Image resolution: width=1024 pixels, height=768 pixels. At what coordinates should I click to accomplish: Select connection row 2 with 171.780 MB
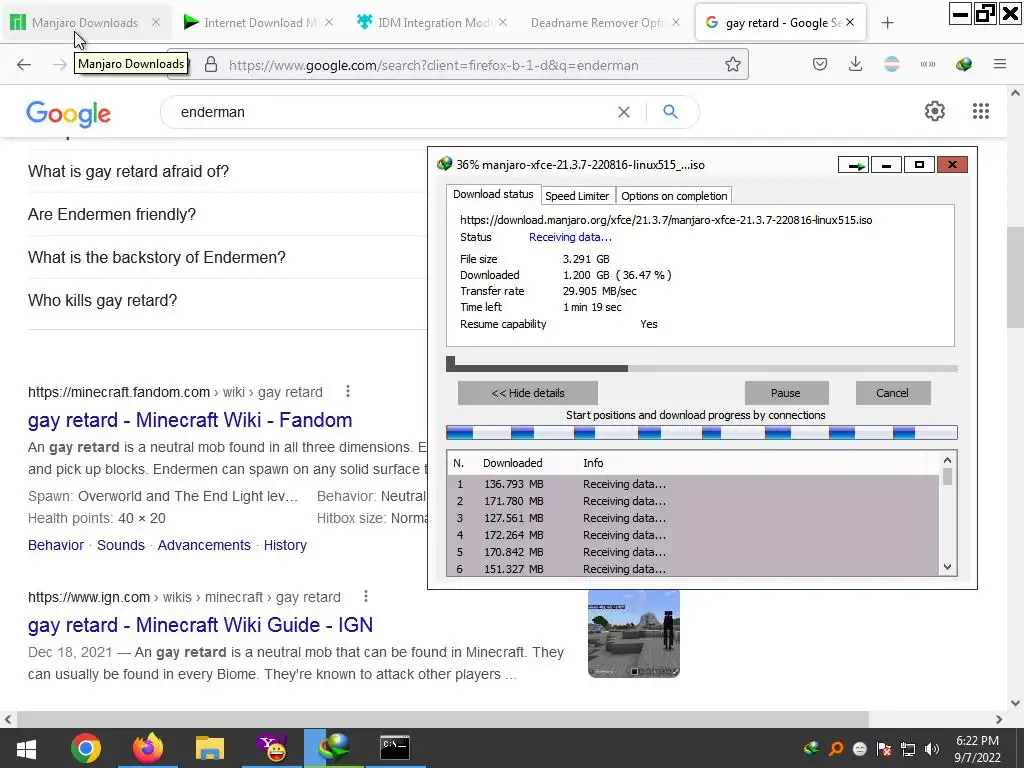tap(694, 501)
